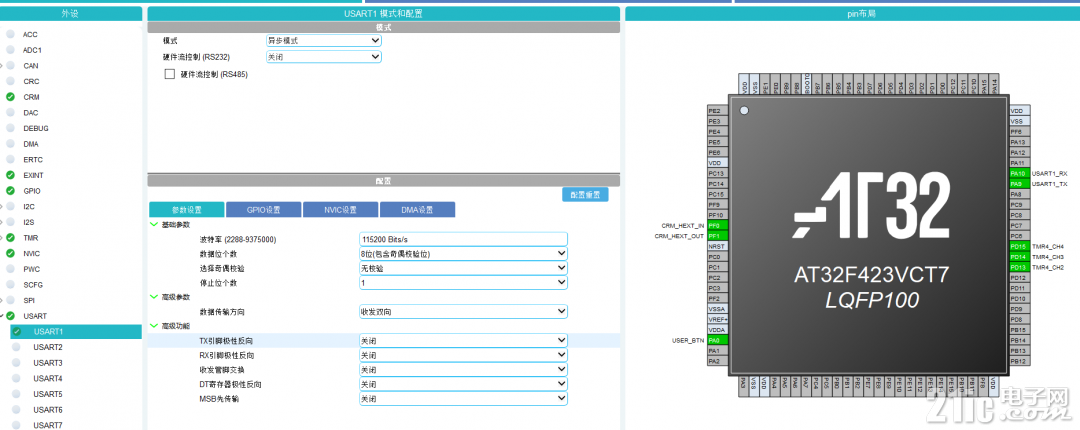This screenshot has width=1080, height=430.
Task: Select USART7 in the peripheral list
Action: [48, 425]
